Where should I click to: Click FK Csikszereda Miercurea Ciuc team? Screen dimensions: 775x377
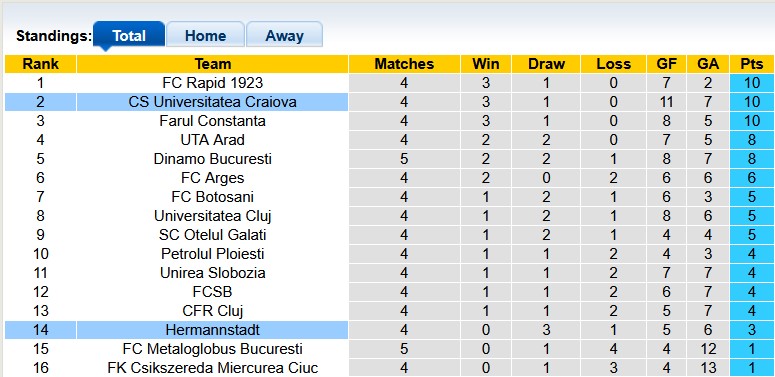click(213, 368)
